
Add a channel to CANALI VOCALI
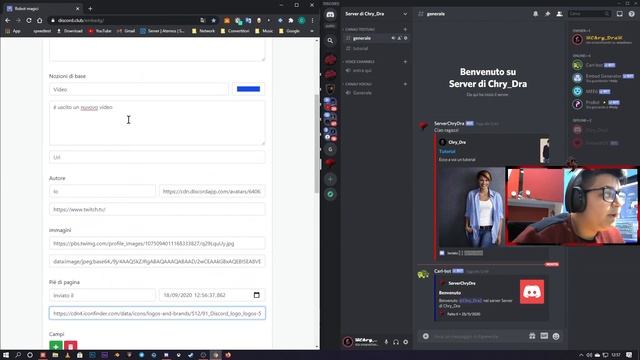click(405, 84)
